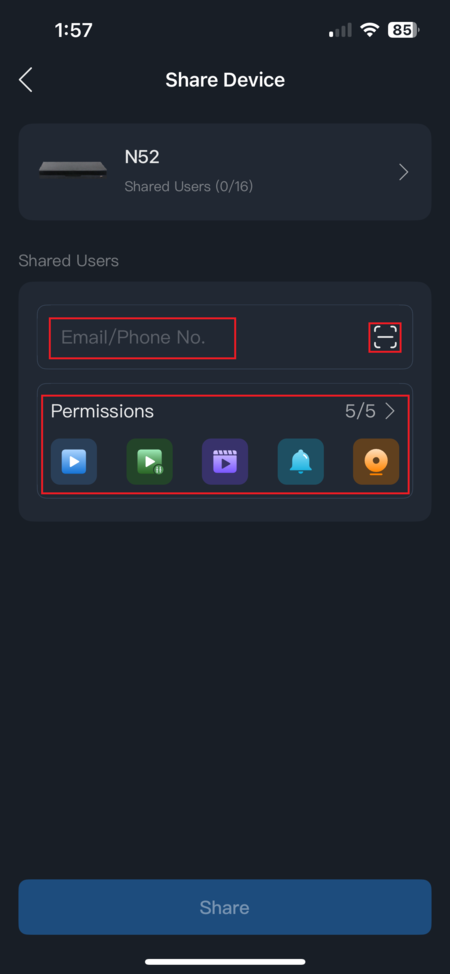450x974 pixels.
Task: Expand Permissions using the right chevron
Action: coord(390,411)
